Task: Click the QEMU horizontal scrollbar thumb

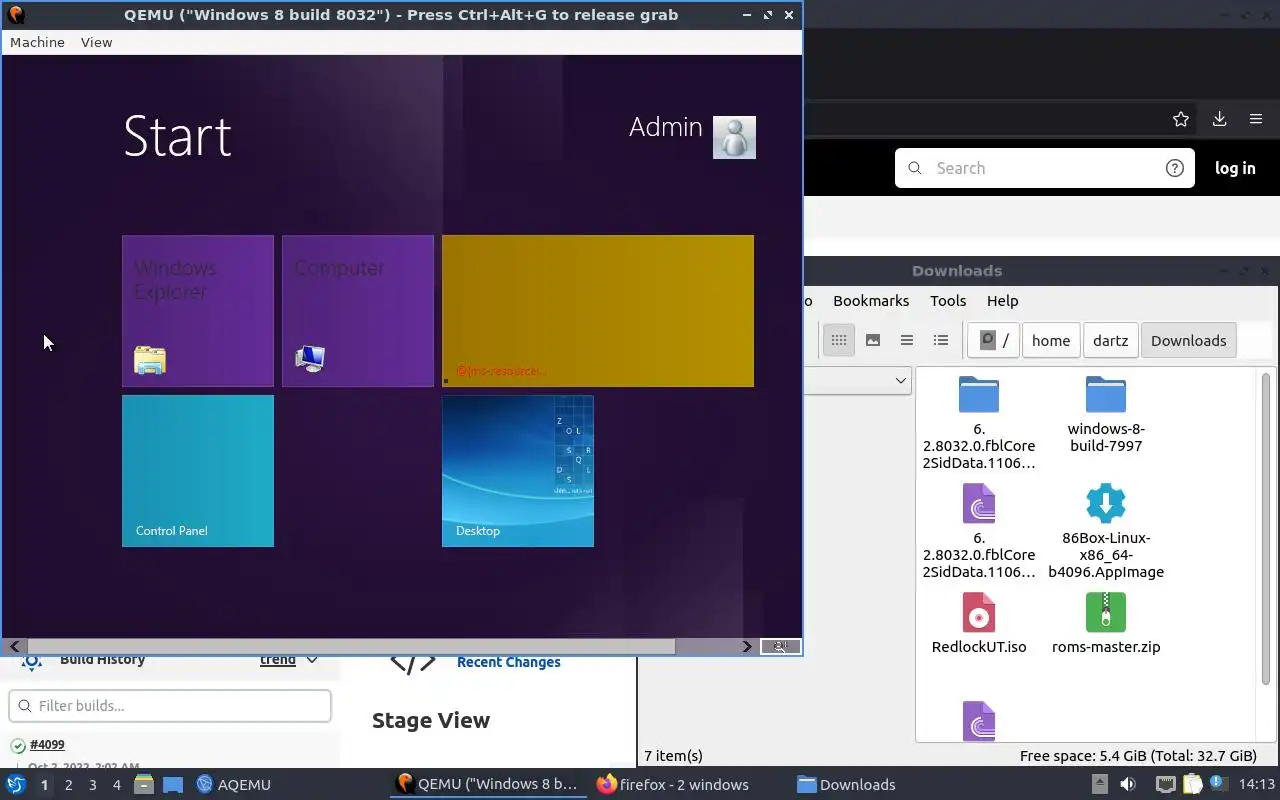Action: point(351,647)
